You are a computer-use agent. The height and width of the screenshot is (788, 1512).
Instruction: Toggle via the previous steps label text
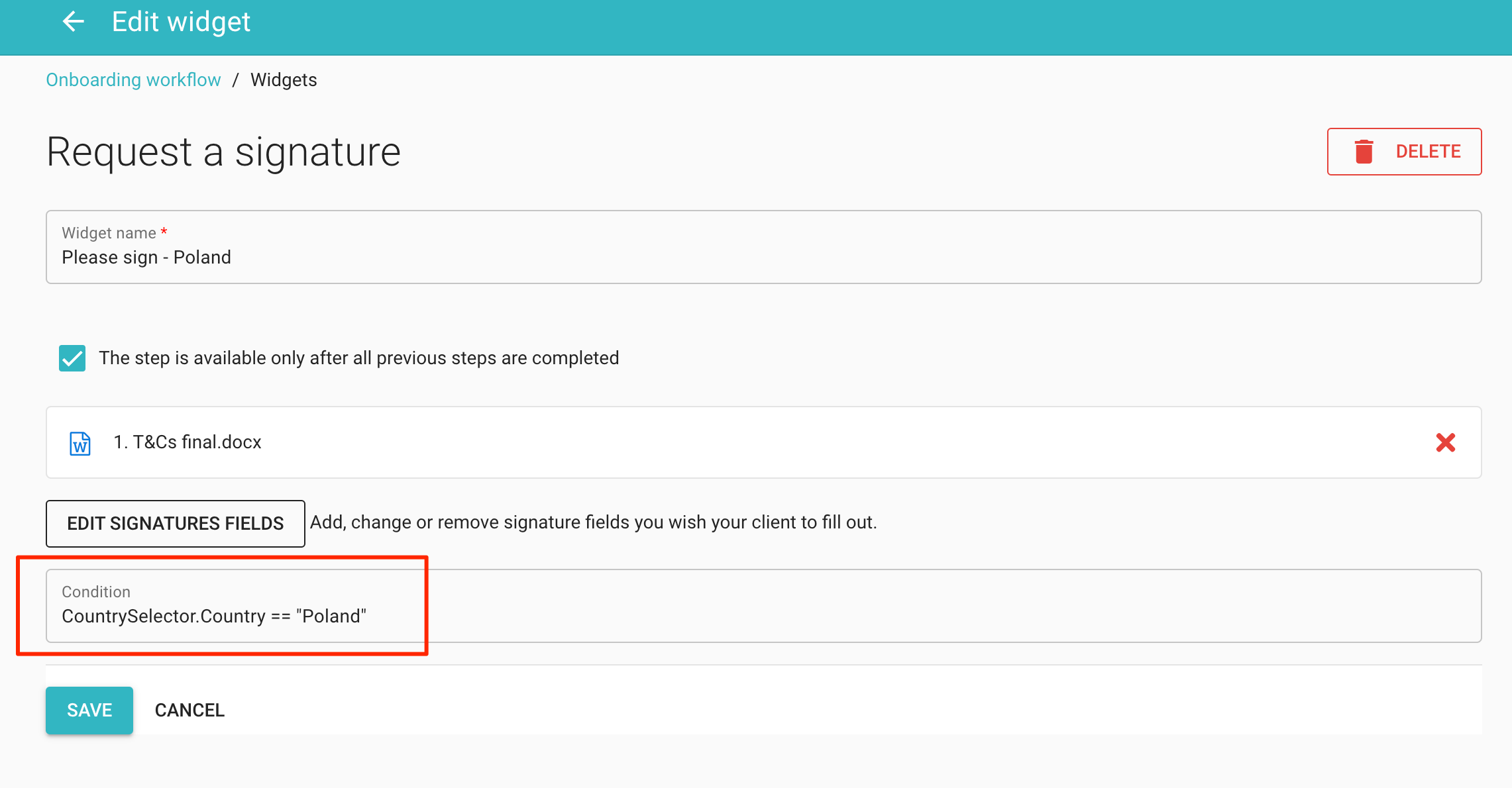[358, 358]
